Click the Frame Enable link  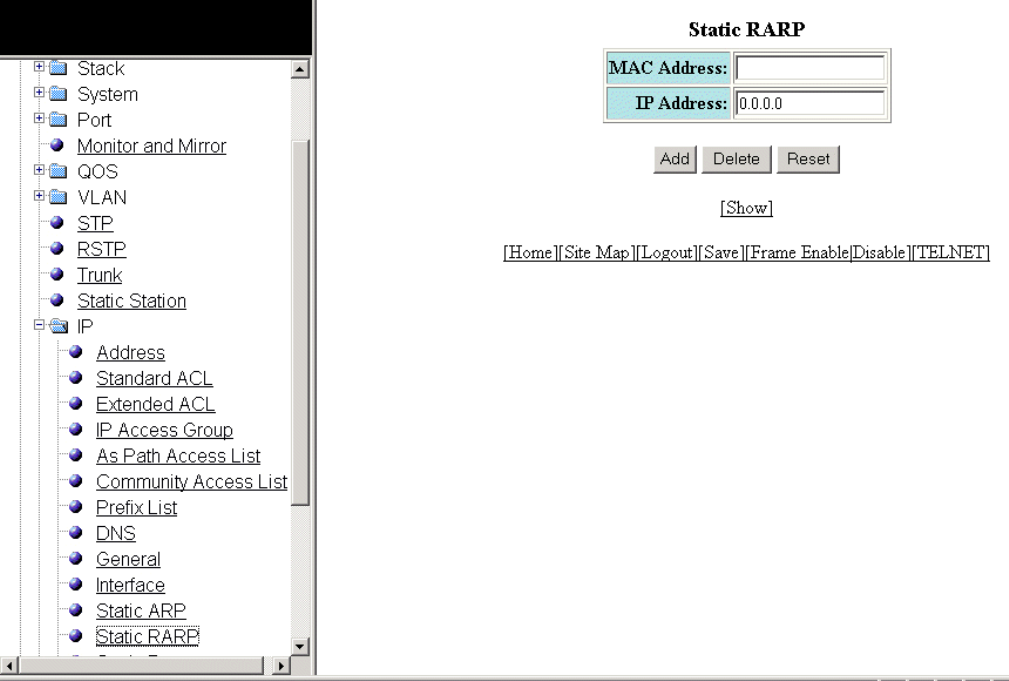click(799, 252)
